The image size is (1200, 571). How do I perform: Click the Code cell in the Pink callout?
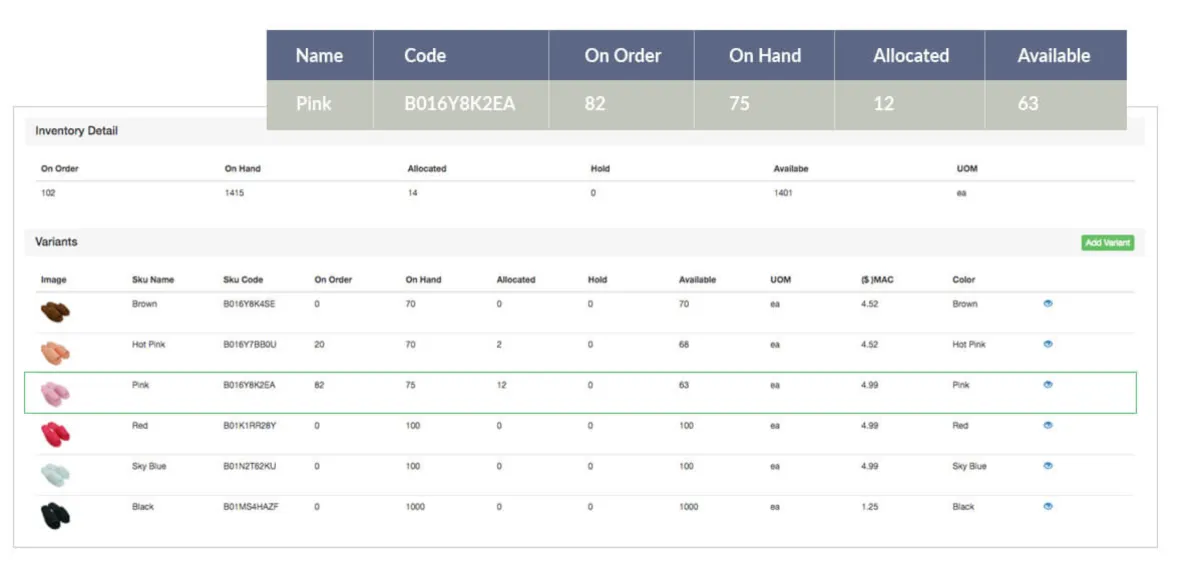pos(460,104)
